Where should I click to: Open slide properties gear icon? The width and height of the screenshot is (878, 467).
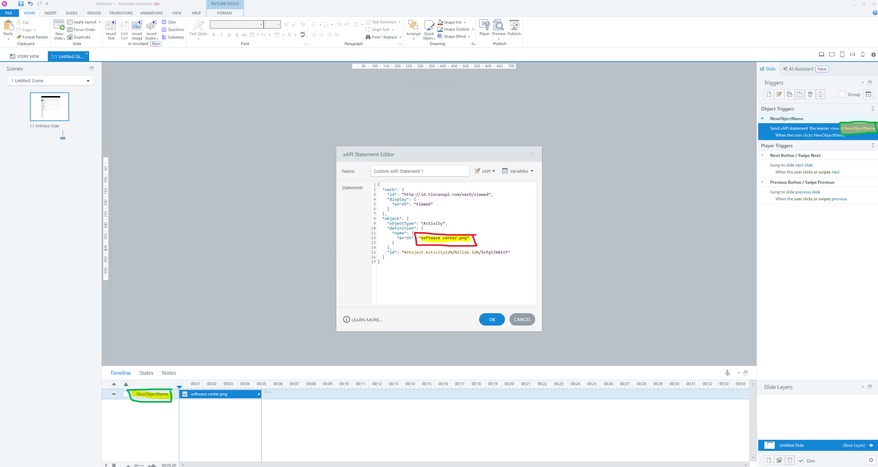(x=873, y=54)
